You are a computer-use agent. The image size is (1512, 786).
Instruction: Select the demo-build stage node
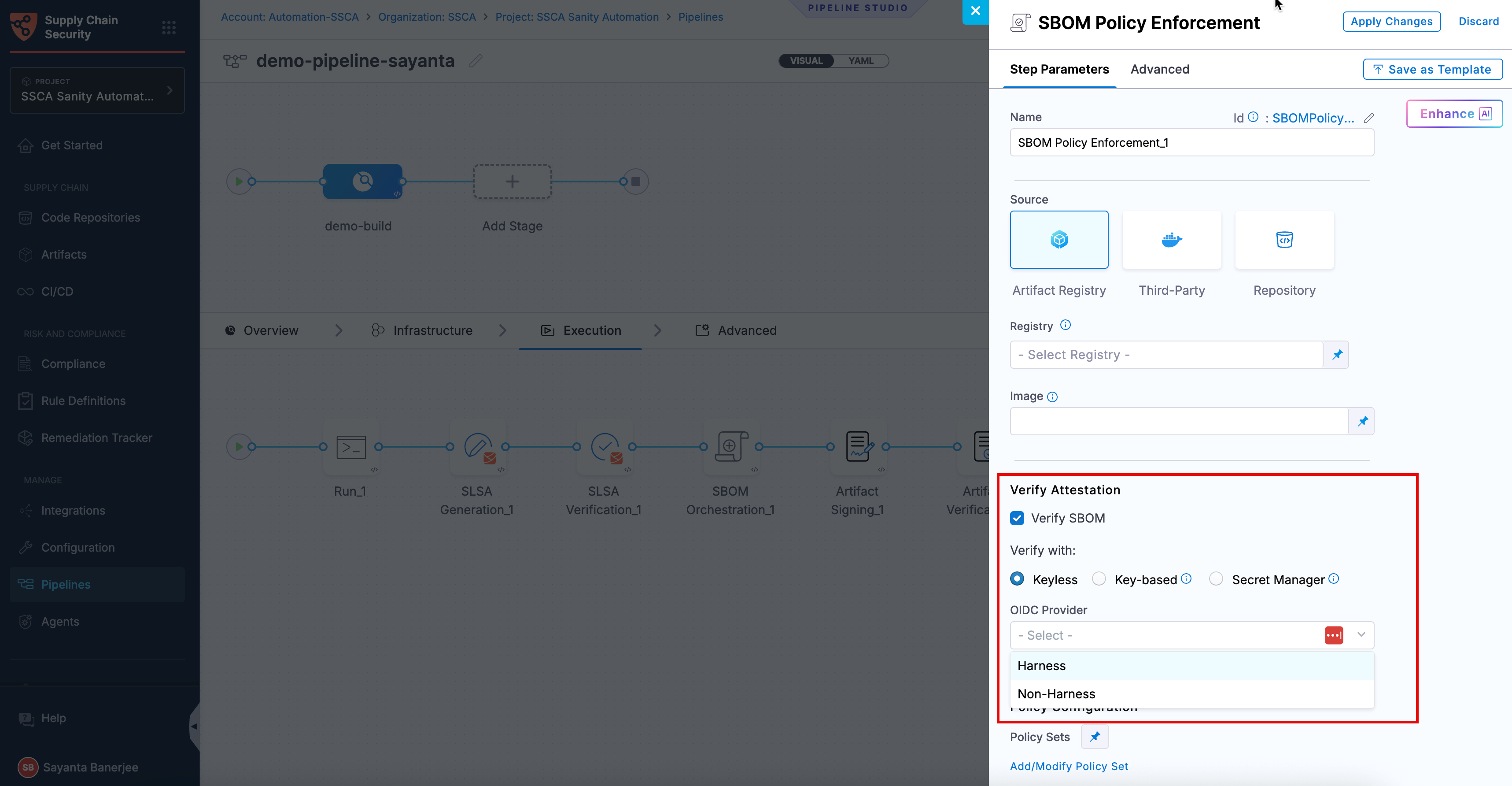[363, 182]
